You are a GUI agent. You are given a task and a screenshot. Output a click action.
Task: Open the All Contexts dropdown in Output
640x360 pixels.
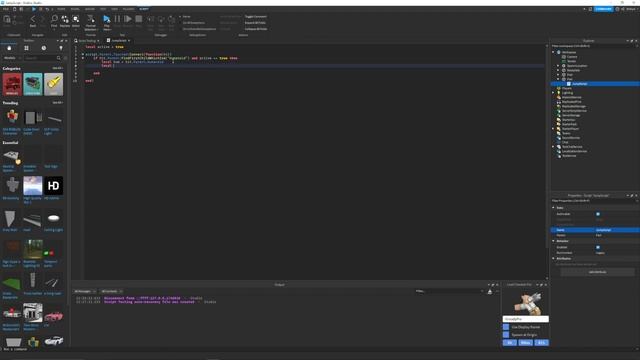[112, 291]
